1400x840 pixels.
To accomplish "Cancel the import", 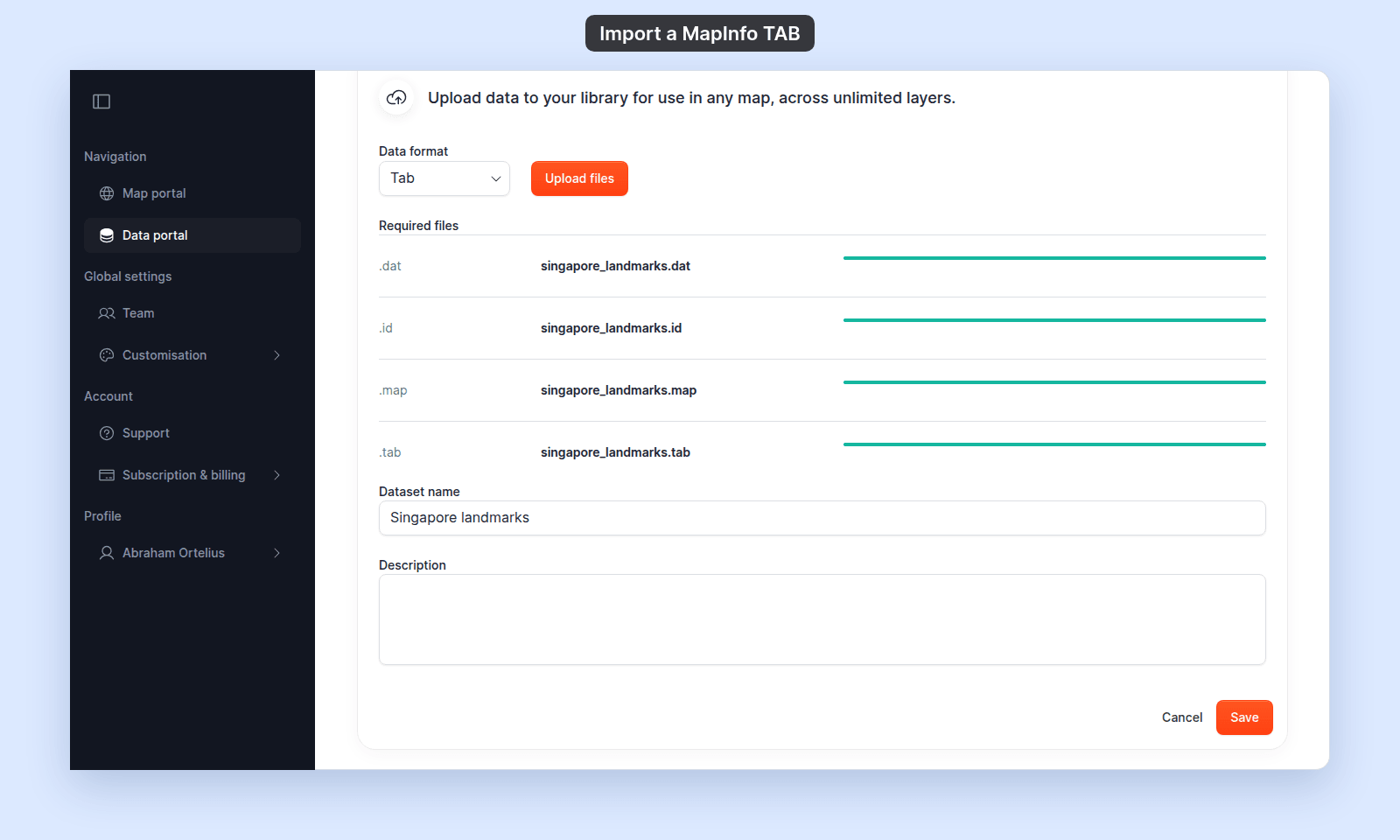I will click(1182, 717).
